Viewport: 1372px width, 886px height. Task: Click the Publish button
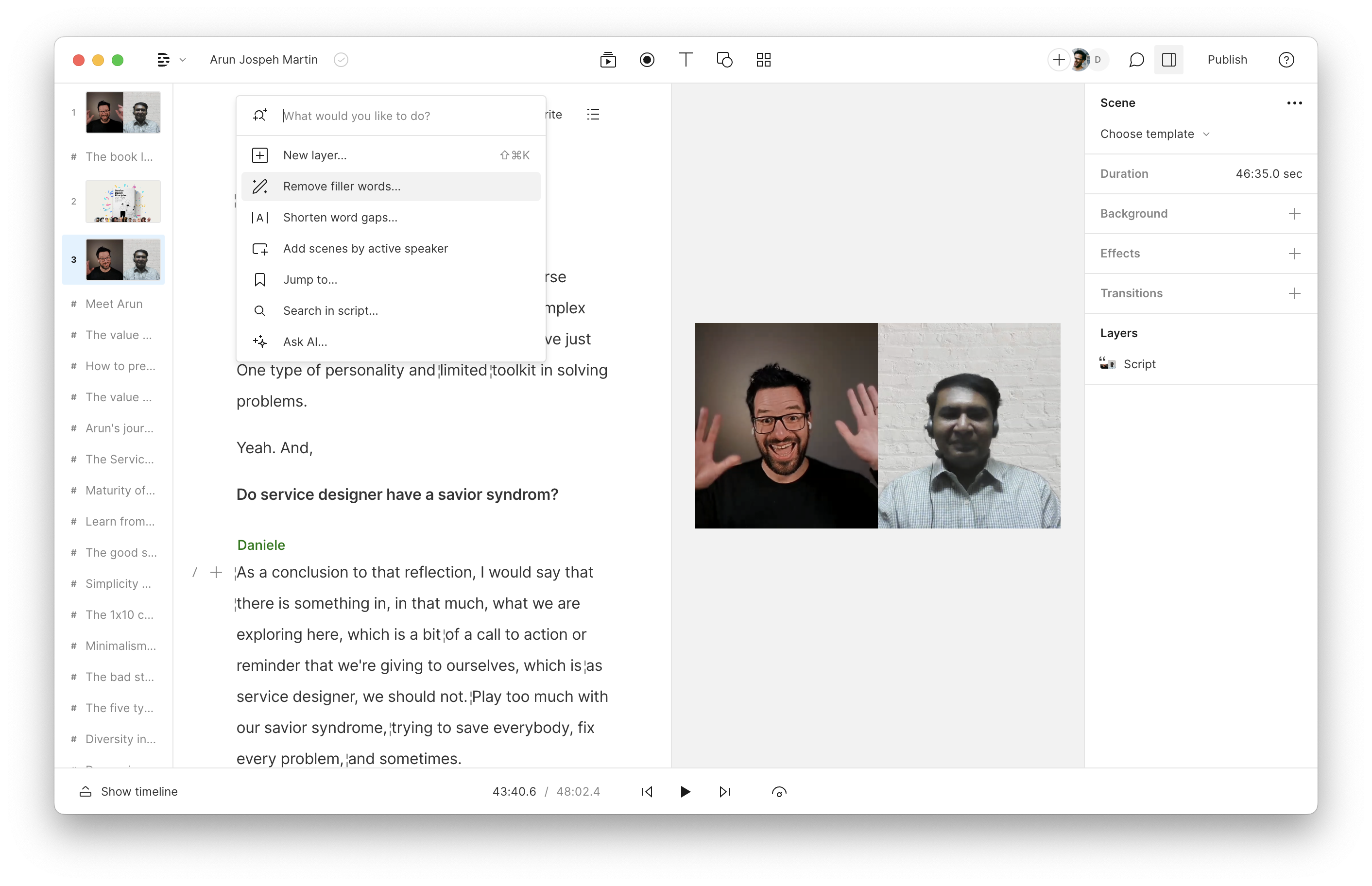tap(1227, 60)
